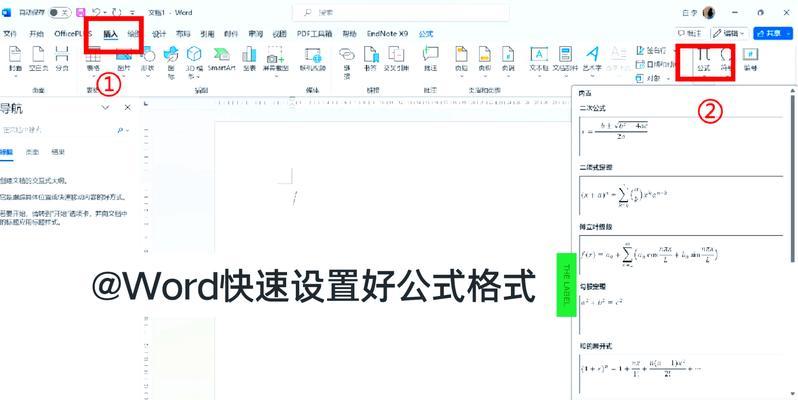Insert date and time (日期和时间)

pos(655,65)
